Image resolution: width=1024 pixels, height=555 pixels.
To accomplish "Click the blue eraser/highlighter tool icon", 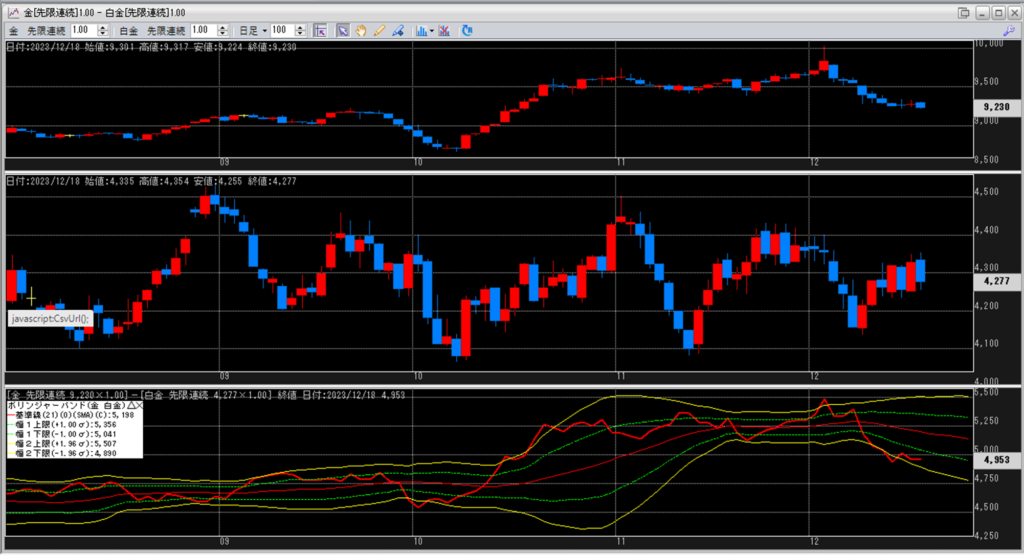I will 398,30.
